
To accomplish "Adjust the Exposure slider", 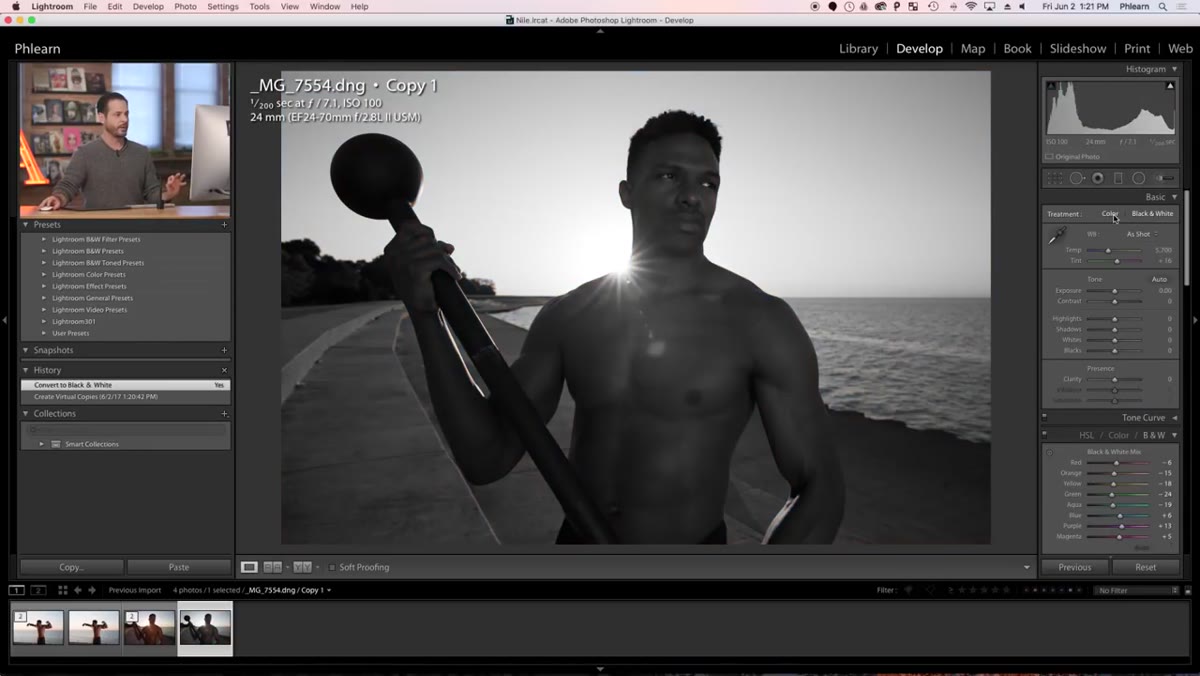I will pos(1114,290).
